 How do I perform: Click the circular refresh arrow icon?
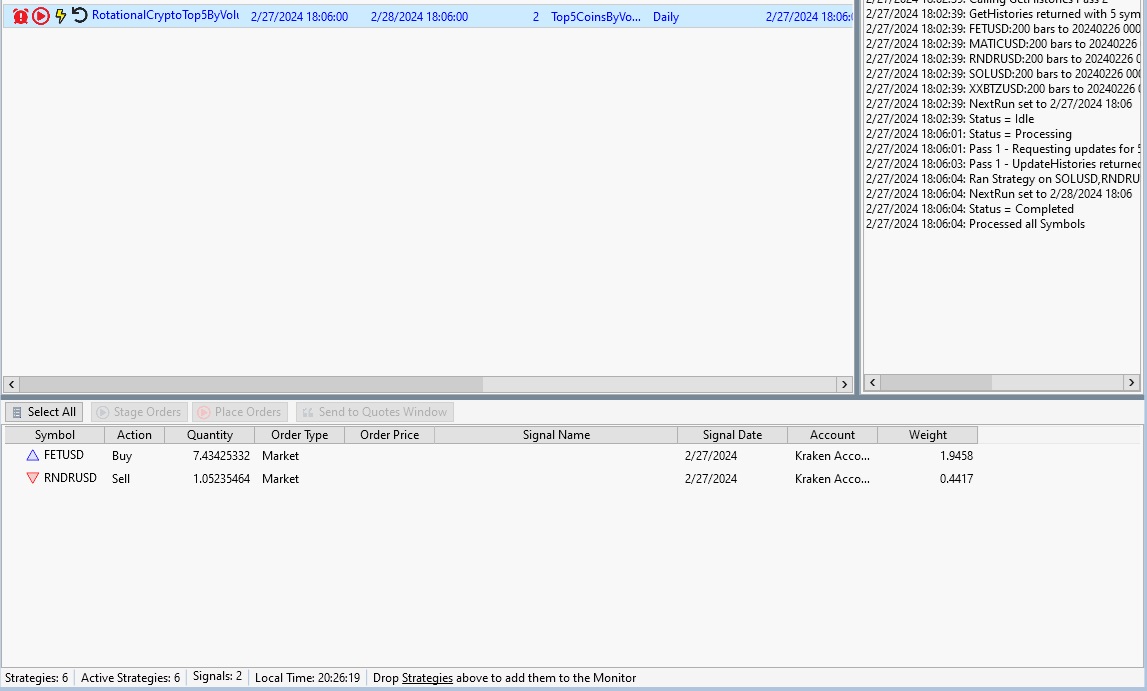80,16
